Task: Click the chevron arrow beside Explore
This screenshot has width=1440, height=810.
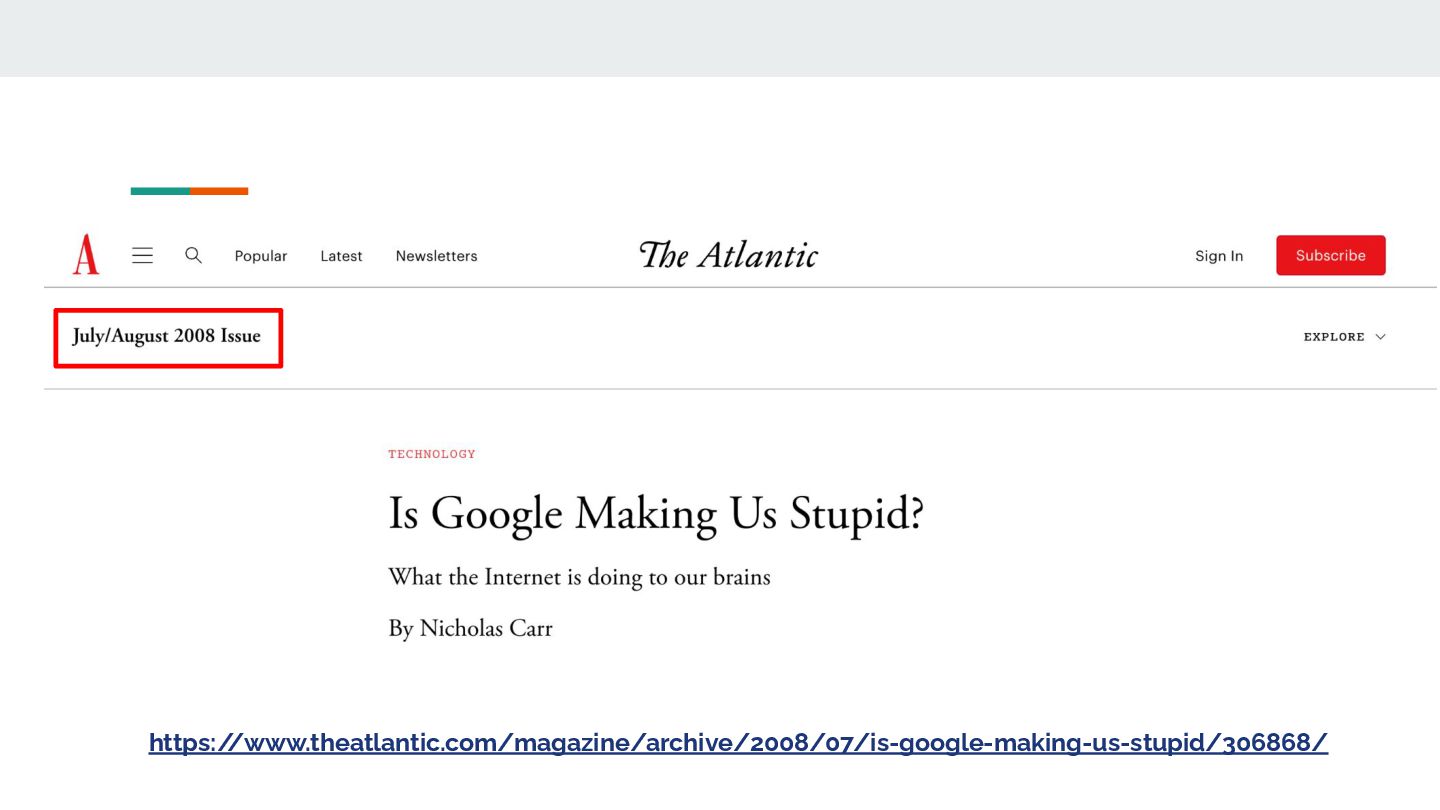Action: coord(1380,337)
